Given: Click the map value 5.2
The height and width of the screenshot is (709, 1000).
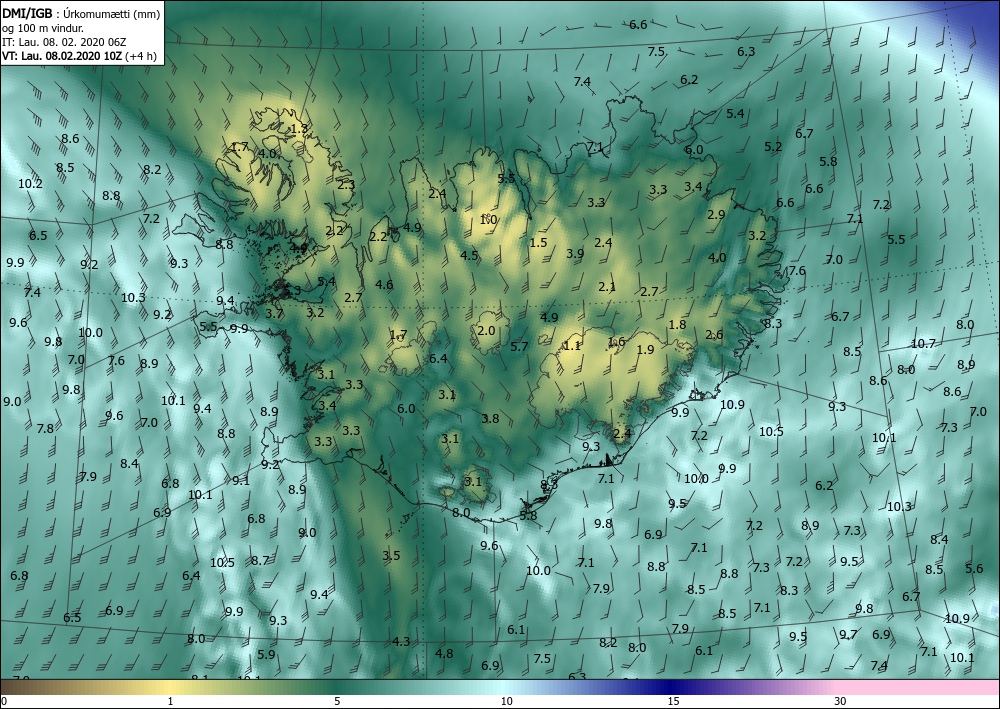Looking at the screenshot, I should pyautogui.click(x=773, y=147).
